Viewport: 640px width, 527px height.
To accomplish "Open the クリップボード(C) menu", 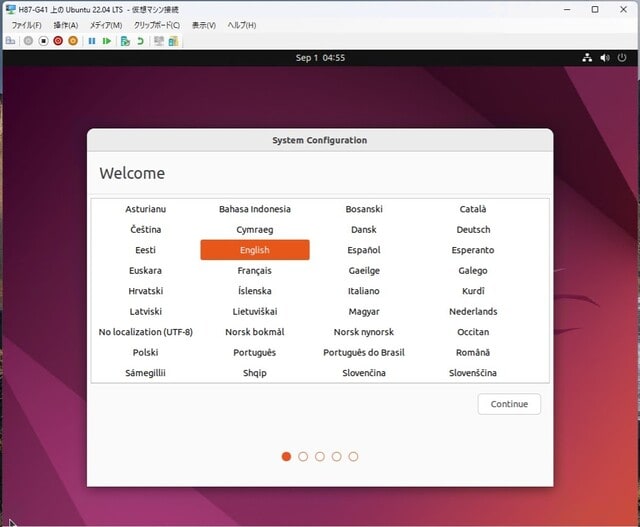I will tap(157, 25).
